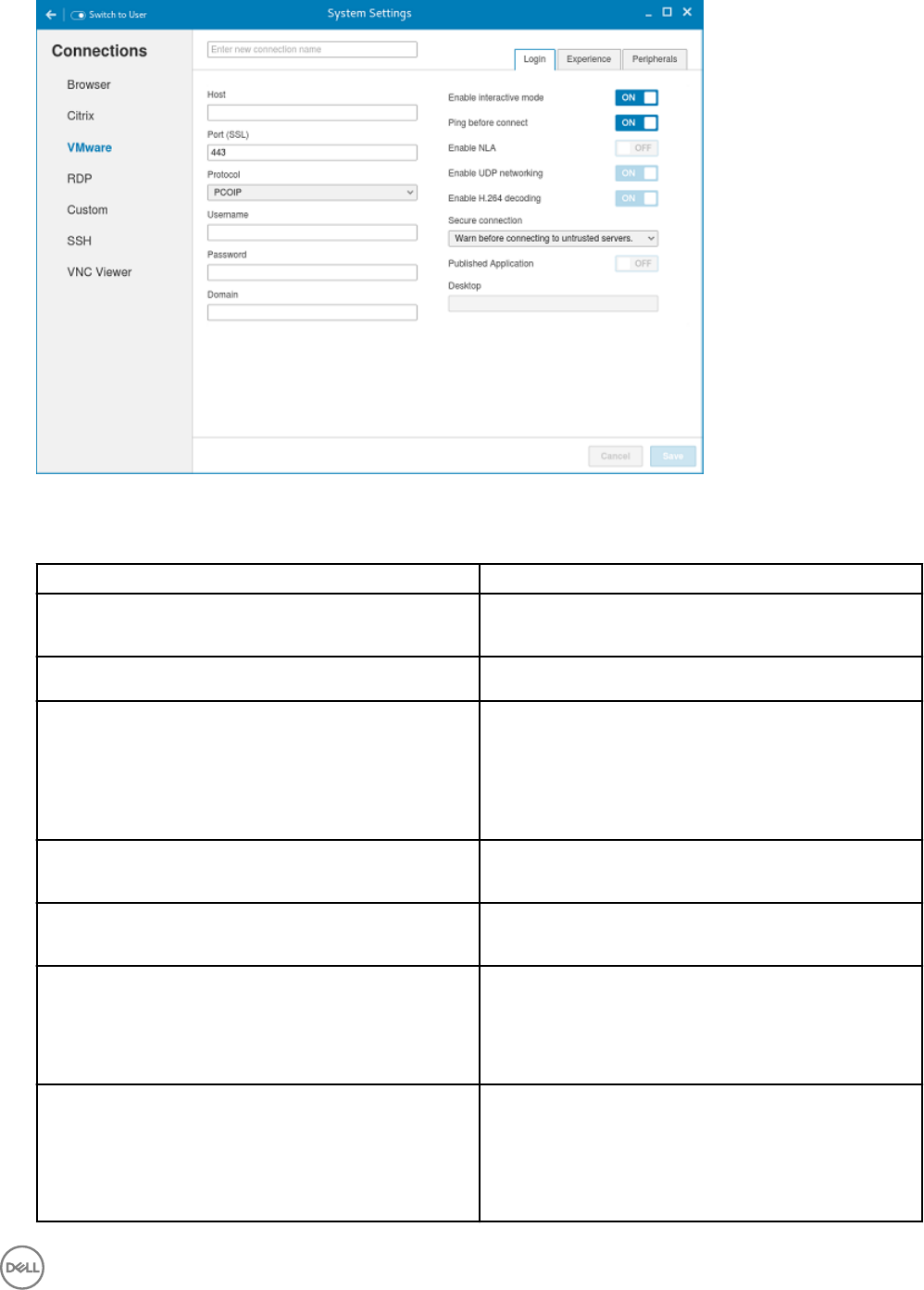Image resolution: width=924 pixels, height=1290 pixels.
Task: Click the back arrow icon
Action: (x=51, y=14)
